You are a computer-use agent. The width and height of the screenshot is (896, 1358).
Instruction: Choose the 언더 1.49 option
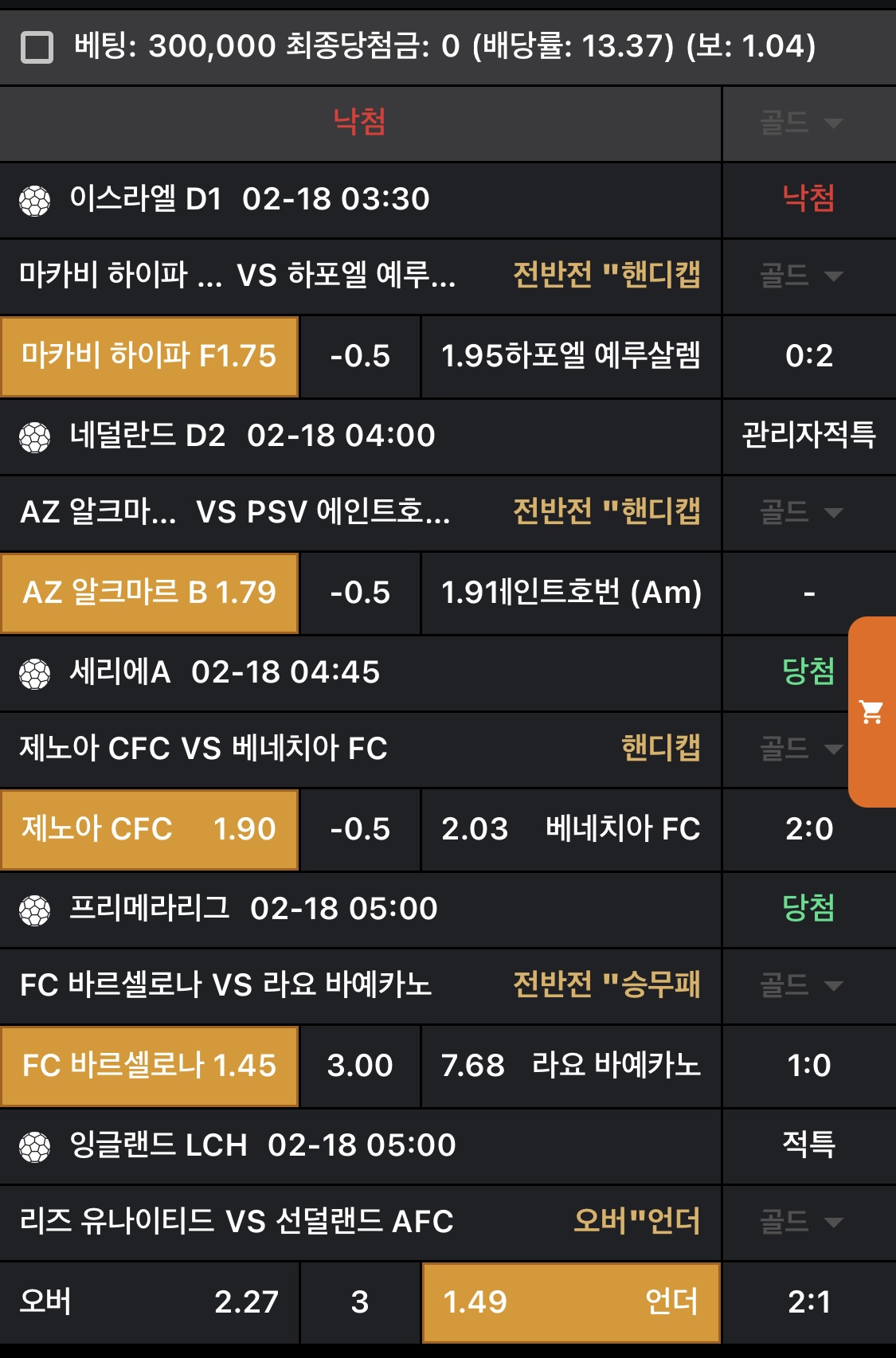tap(570, 1302)
